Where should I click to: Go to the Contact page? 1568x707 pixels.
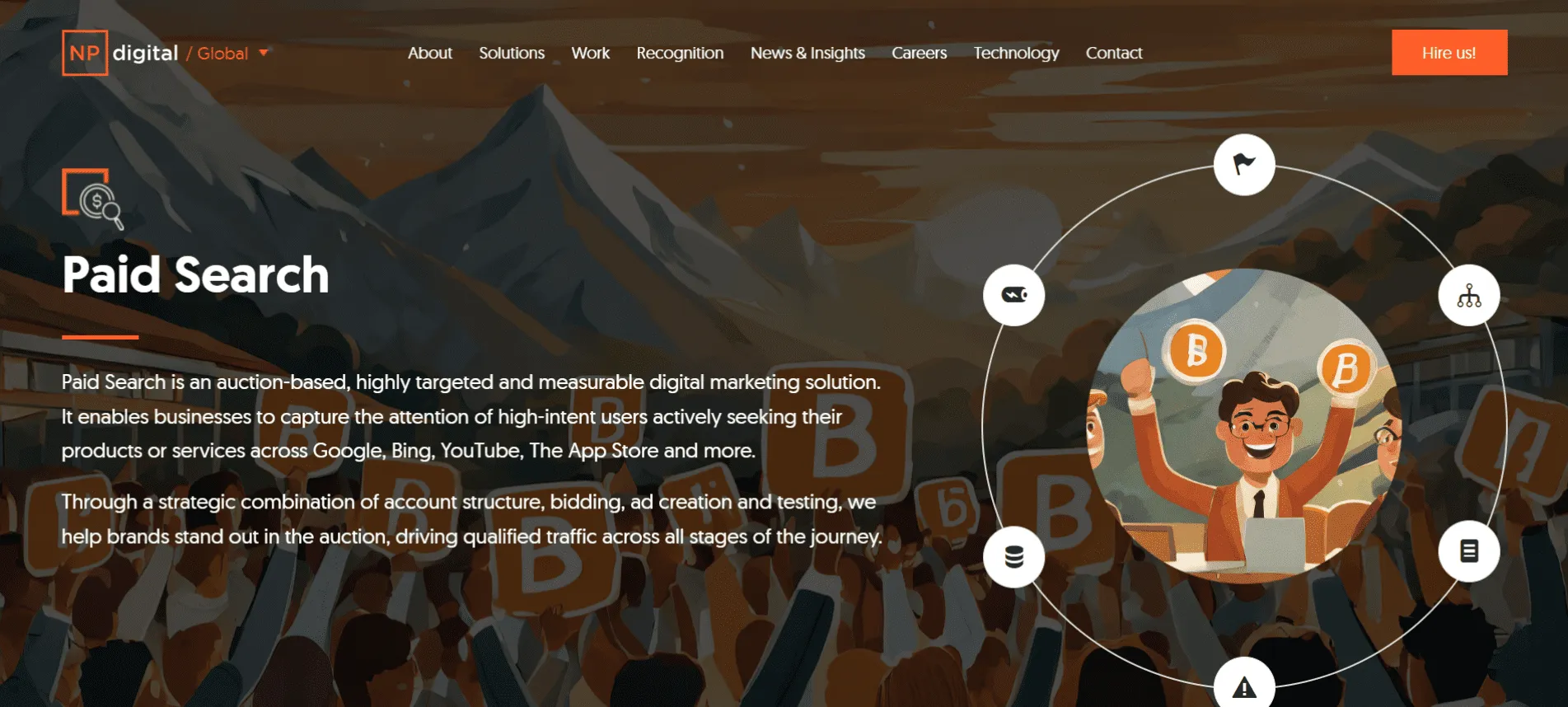click(x=1114, y=53)
